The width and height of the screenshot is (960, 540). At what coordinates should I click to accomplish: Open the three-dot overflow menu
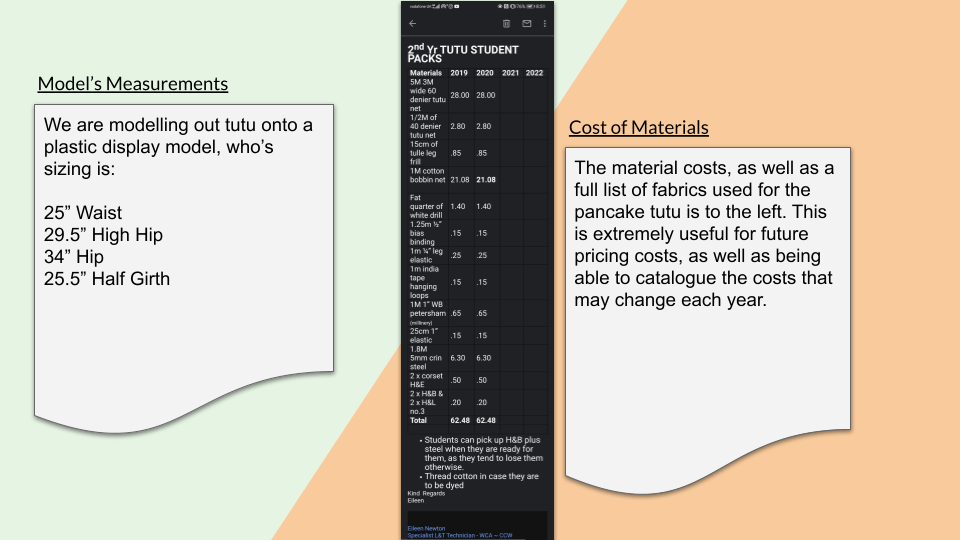(x=544, y=23)
